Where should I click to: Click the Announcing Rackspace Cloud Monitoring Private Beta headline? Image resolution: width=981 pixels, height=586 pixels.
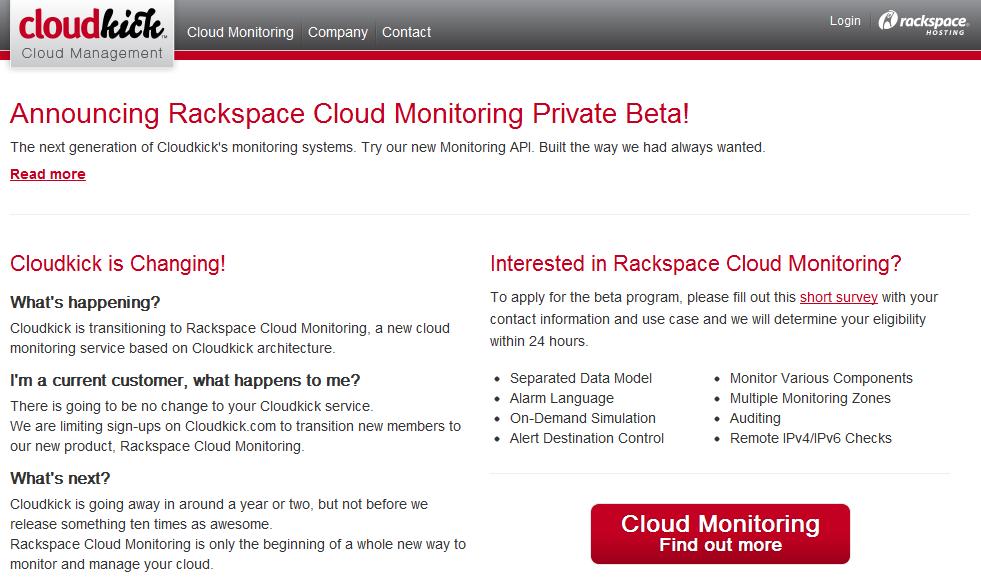(350, 114)
